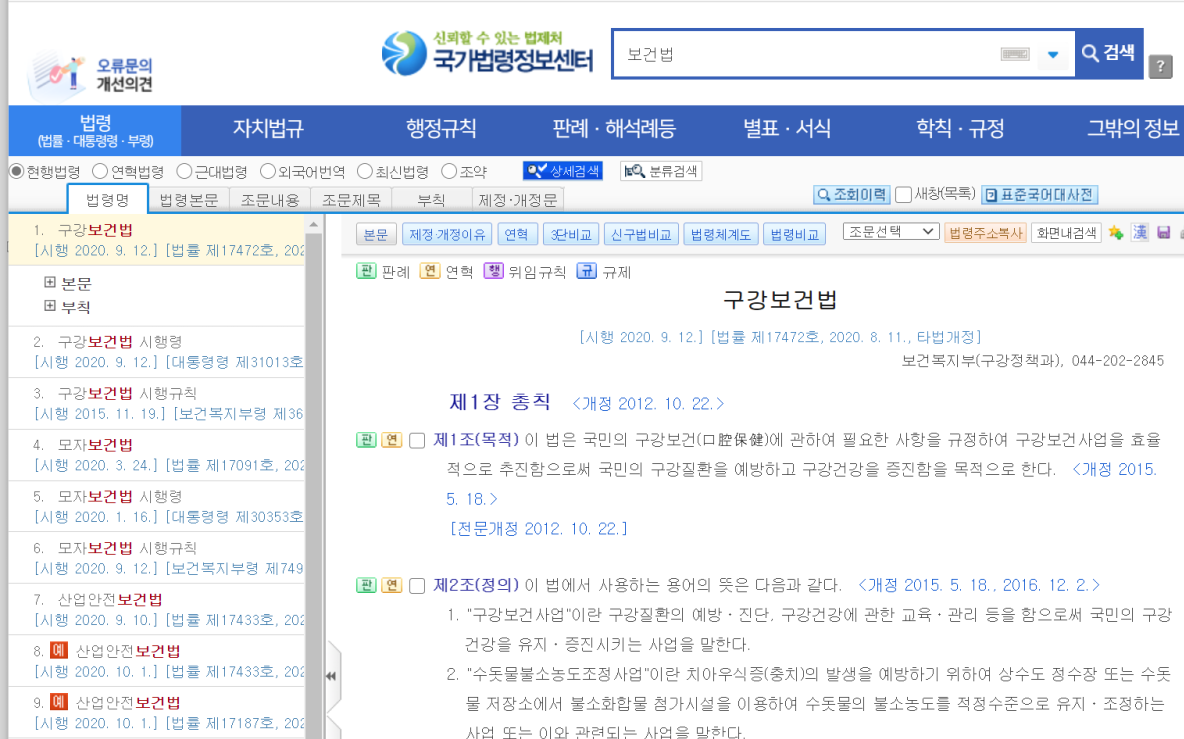Viewport: 1184px width, 739px height.
Task: Select the 근대법령 radio button
Action: (x=183, y=171)
